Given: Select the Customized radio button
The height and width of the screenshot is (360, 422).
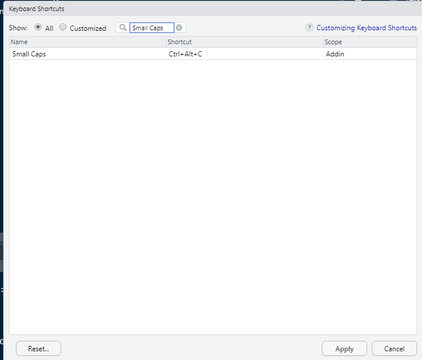Looking at the screenshot, I should click(x=63, y=27).
